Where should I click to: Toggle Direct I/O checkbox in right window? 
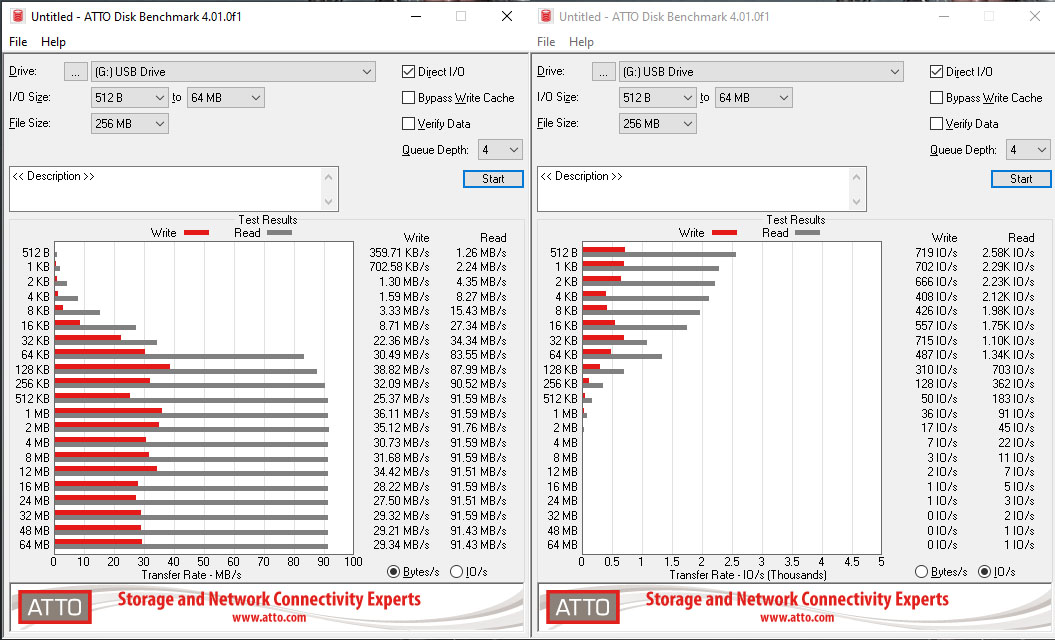tap(937, 71)
